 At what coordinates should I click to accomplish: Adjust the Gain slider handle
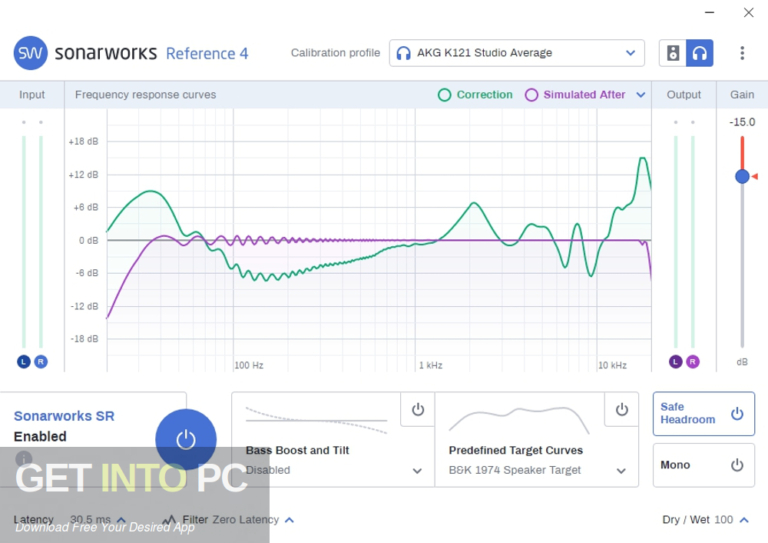[742, 176]
